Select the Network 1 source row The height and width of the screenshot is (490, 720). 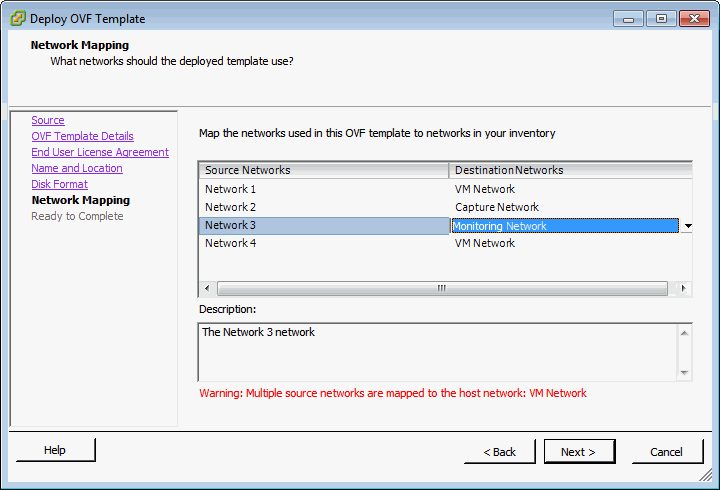(x=231, y=189)
